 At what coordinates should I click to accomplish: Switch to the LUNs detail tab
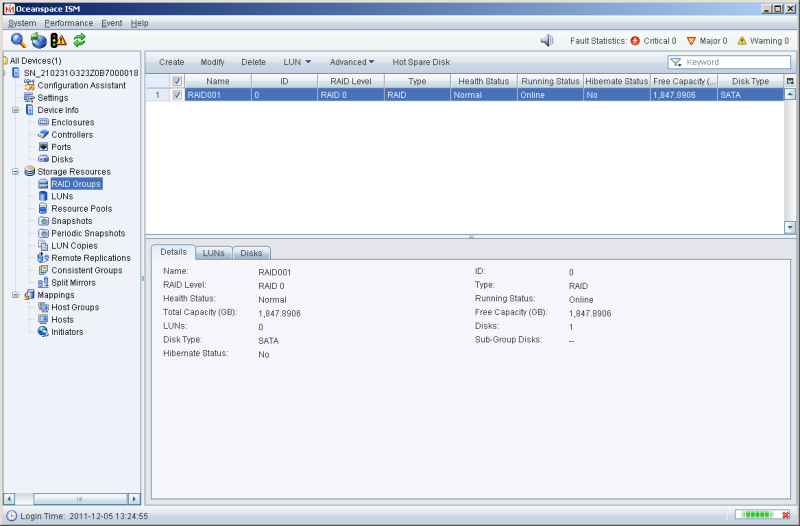(x=213, y=253)
